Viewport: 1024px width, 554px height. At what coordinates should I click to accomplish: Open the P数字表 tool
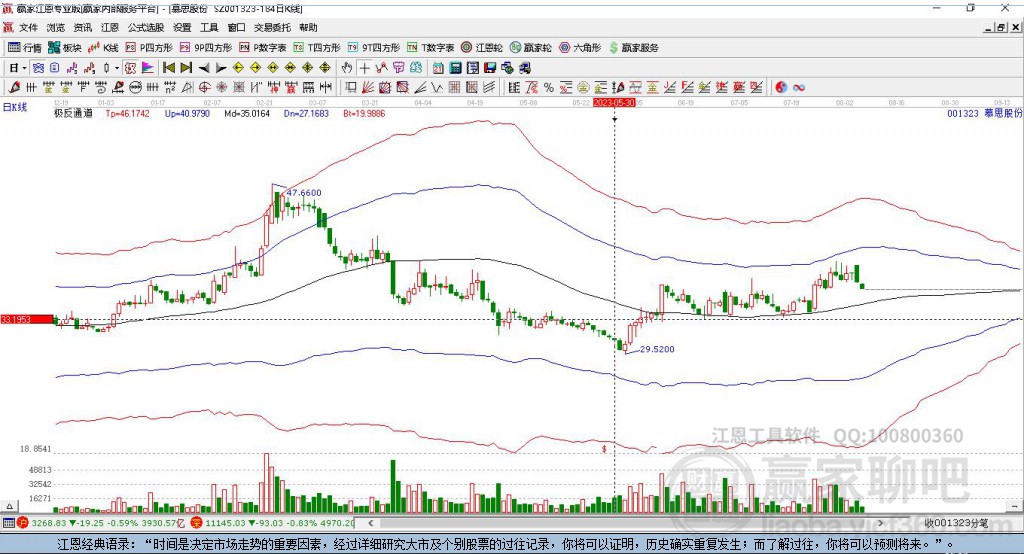click(263, 47)
